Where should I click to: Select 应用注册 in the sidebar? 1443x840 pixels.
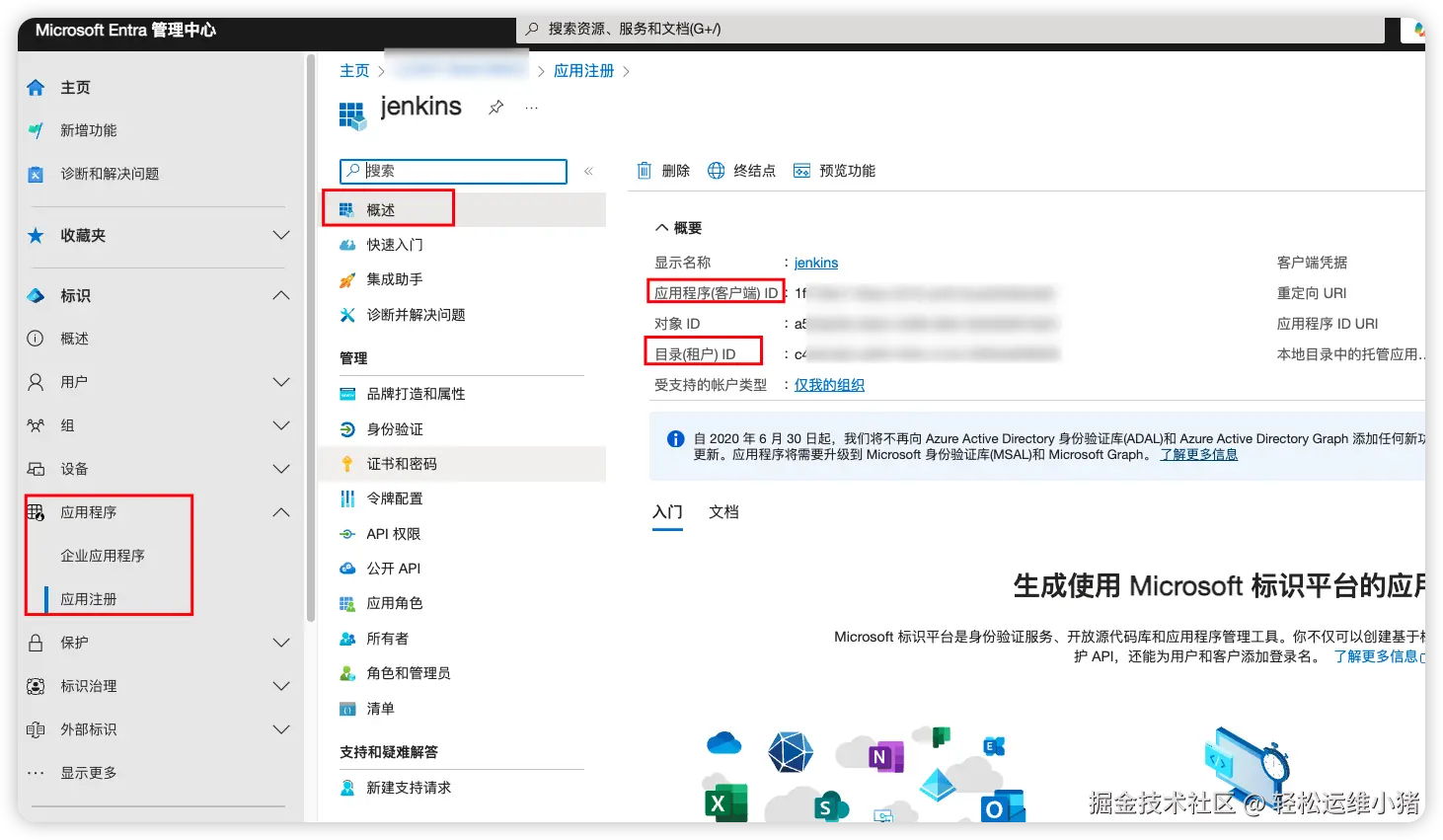click(x=89, y=599)
